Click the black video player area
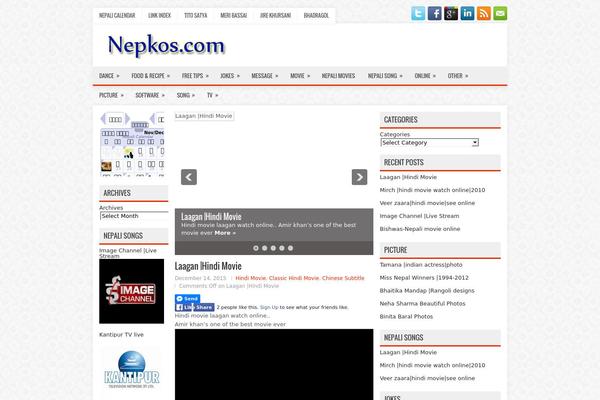Viewport: 600px width, 400px height. click(x=274, y=364)
